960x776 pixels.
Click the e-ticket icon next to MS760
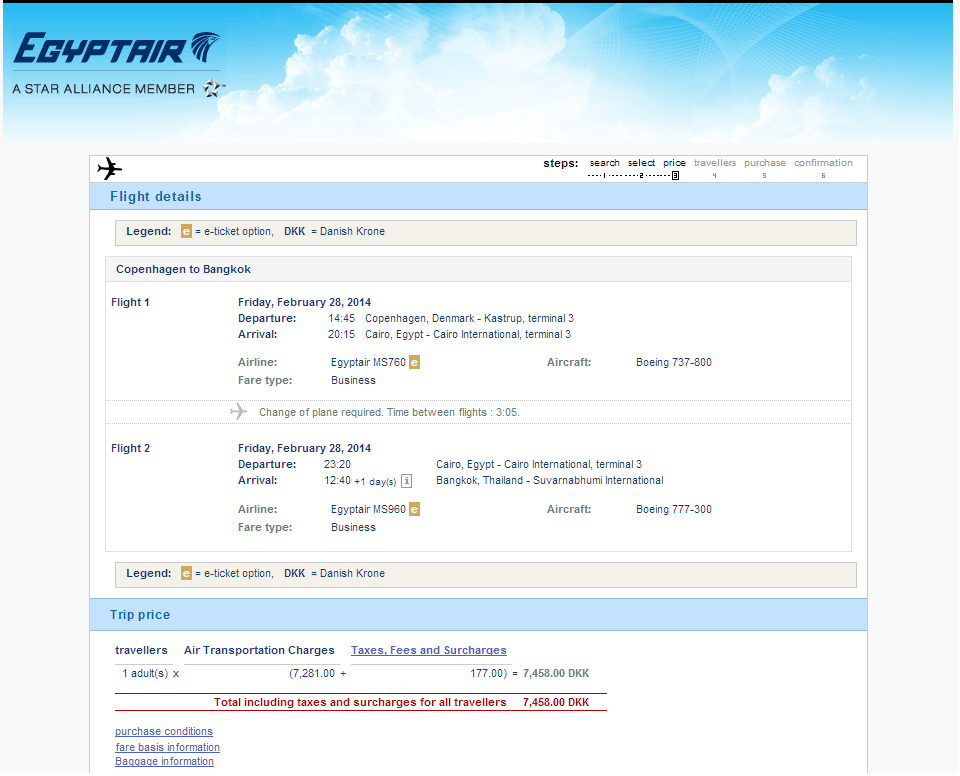[414, 363]
